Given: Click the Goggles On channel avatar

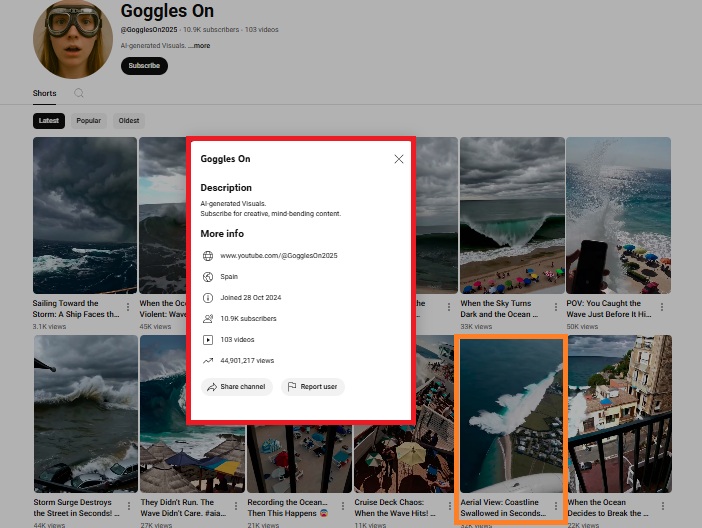Looking at the screenshot, I should point(72,40).
